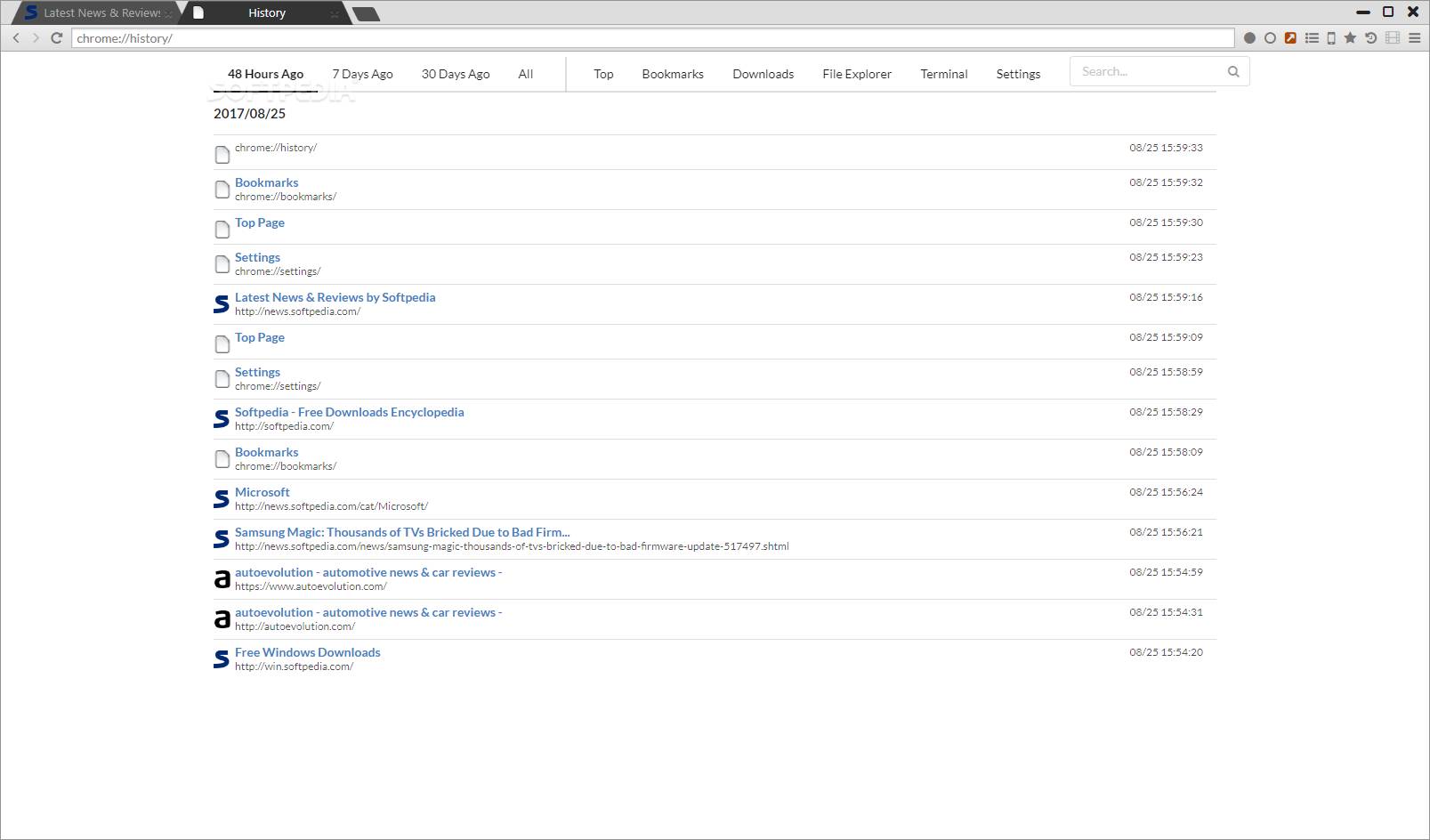
Task: Open Latest News & Reviews by Softpedia link
Action: click(335, 297)
